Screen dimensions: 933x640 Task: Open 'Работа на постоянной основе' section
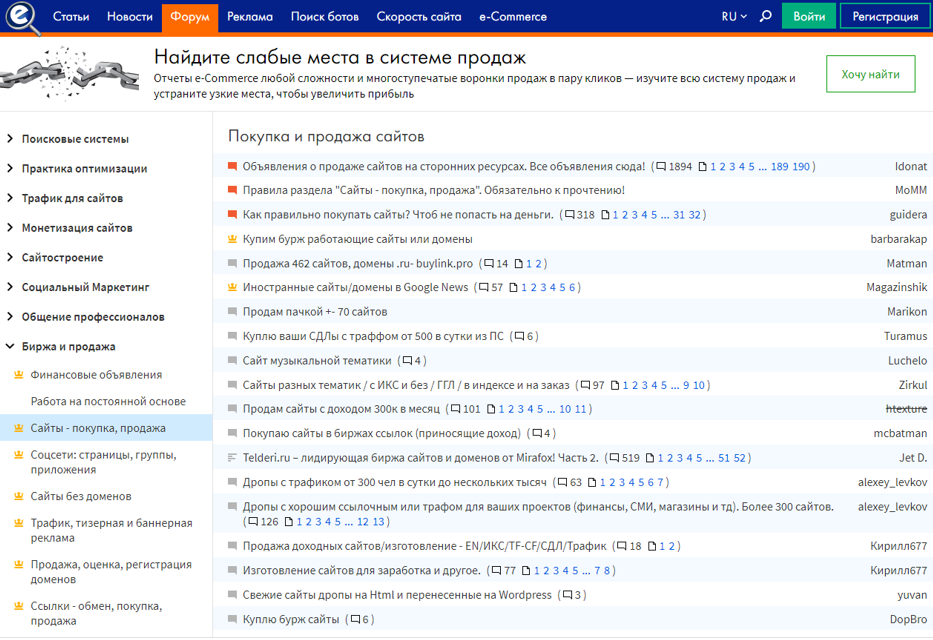click(108, 401)
